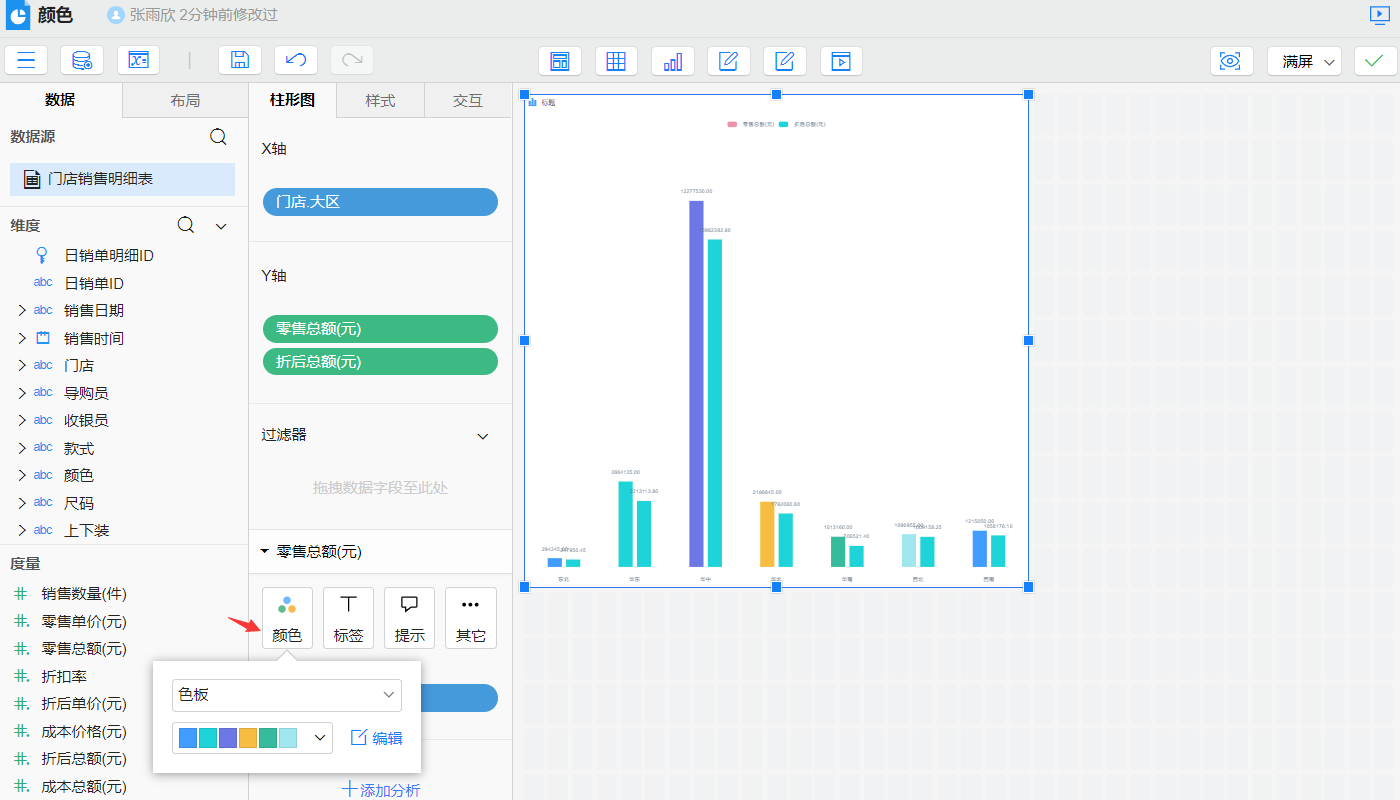The height and width of the screenshot is (800, 1400).
Task: Click the dataset database icon
Action: pyautogui.click(x=82, y=60)
